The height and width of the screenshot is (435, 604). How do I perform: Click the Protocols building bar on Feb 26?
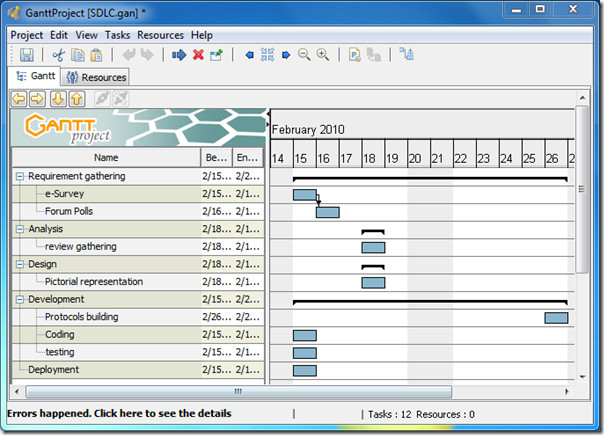click(x=556, y=318)
